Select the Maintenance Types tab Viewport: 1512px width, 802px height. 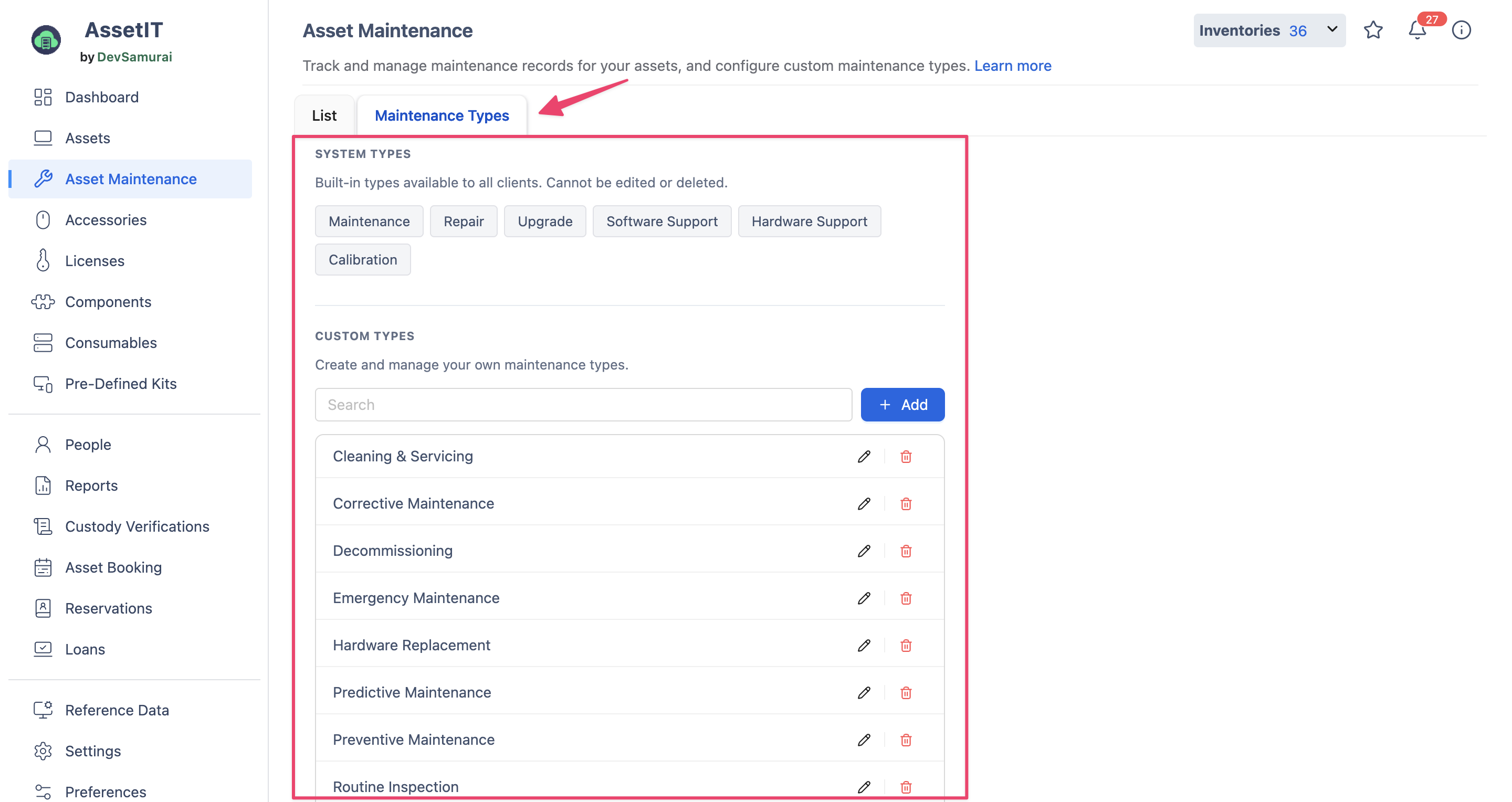click(442, 115)
